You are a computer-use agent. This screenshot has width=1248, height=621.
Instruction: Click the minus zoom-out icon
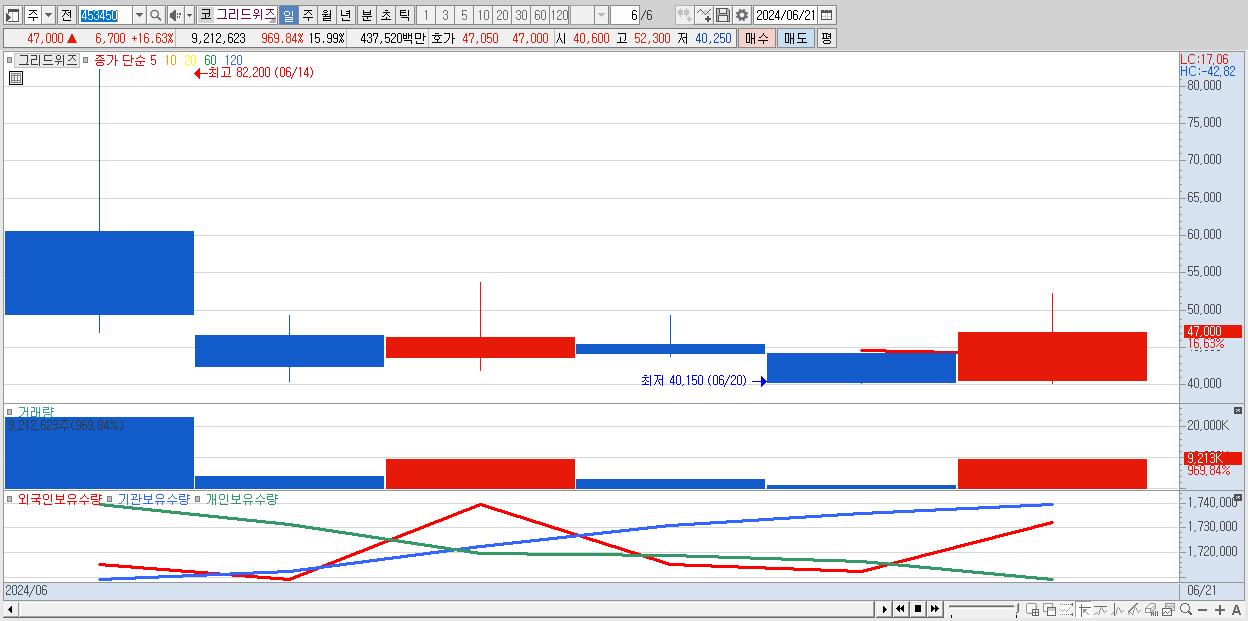1203,609
